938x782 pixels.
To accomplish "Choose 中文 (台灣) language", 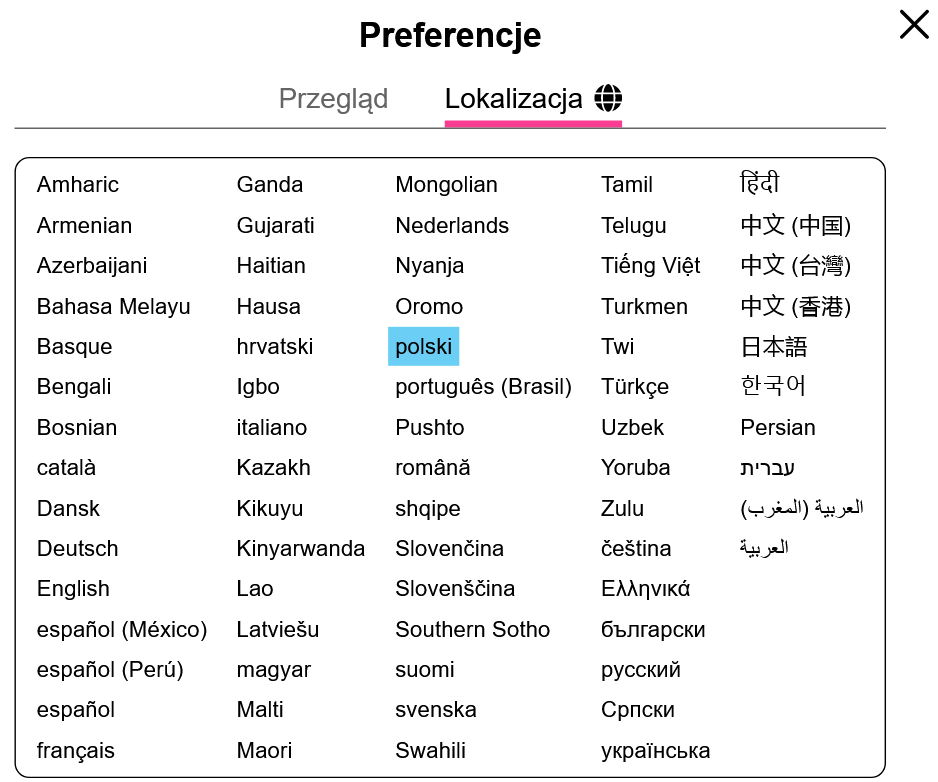I will tap(796, 266).
